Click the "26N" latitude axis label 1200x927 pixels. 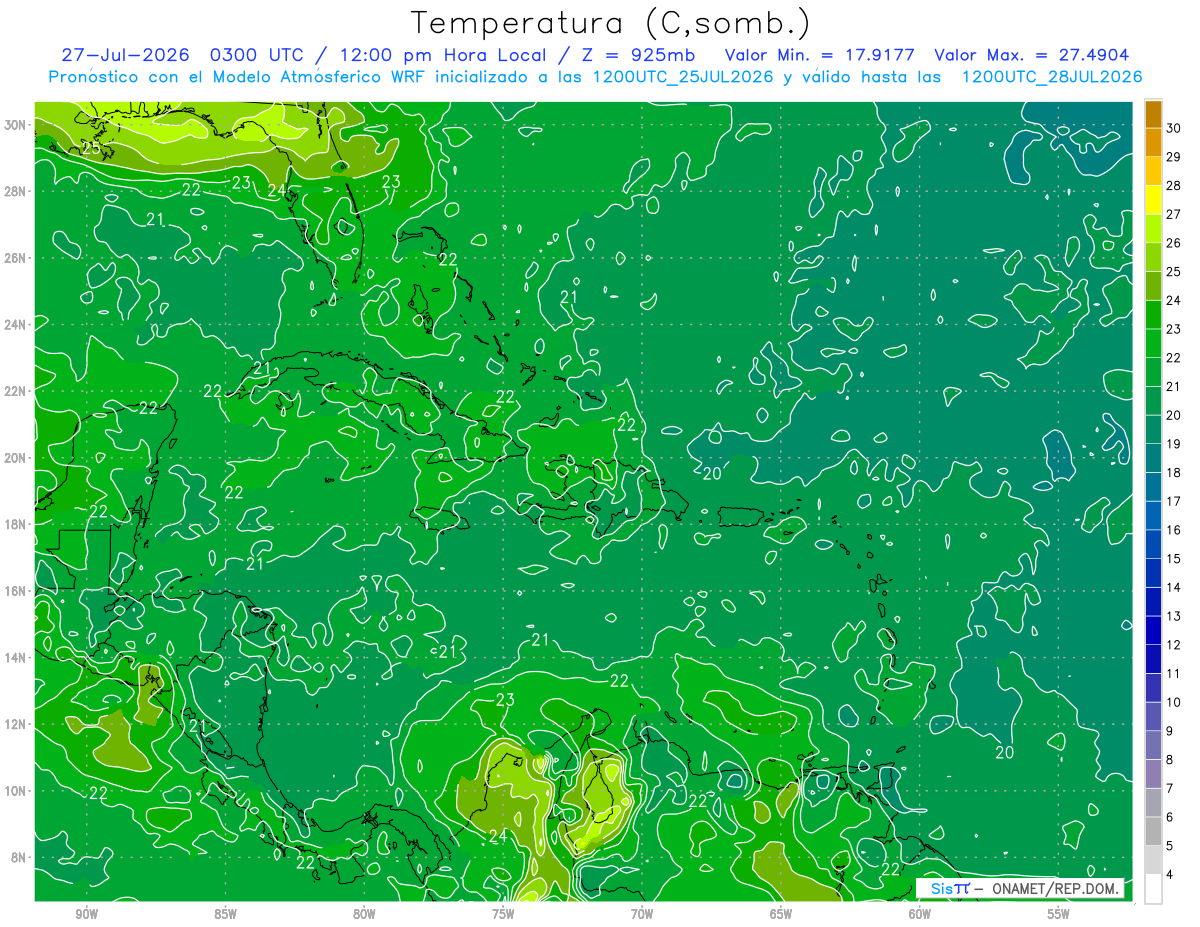tap(16, 258)
